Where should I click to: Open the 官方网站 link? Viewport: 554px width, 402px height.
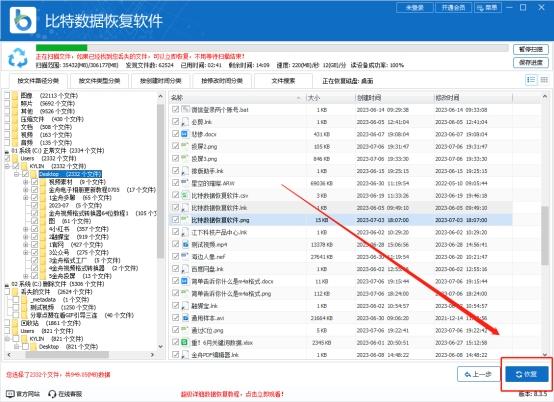click(x=23, y=394)
